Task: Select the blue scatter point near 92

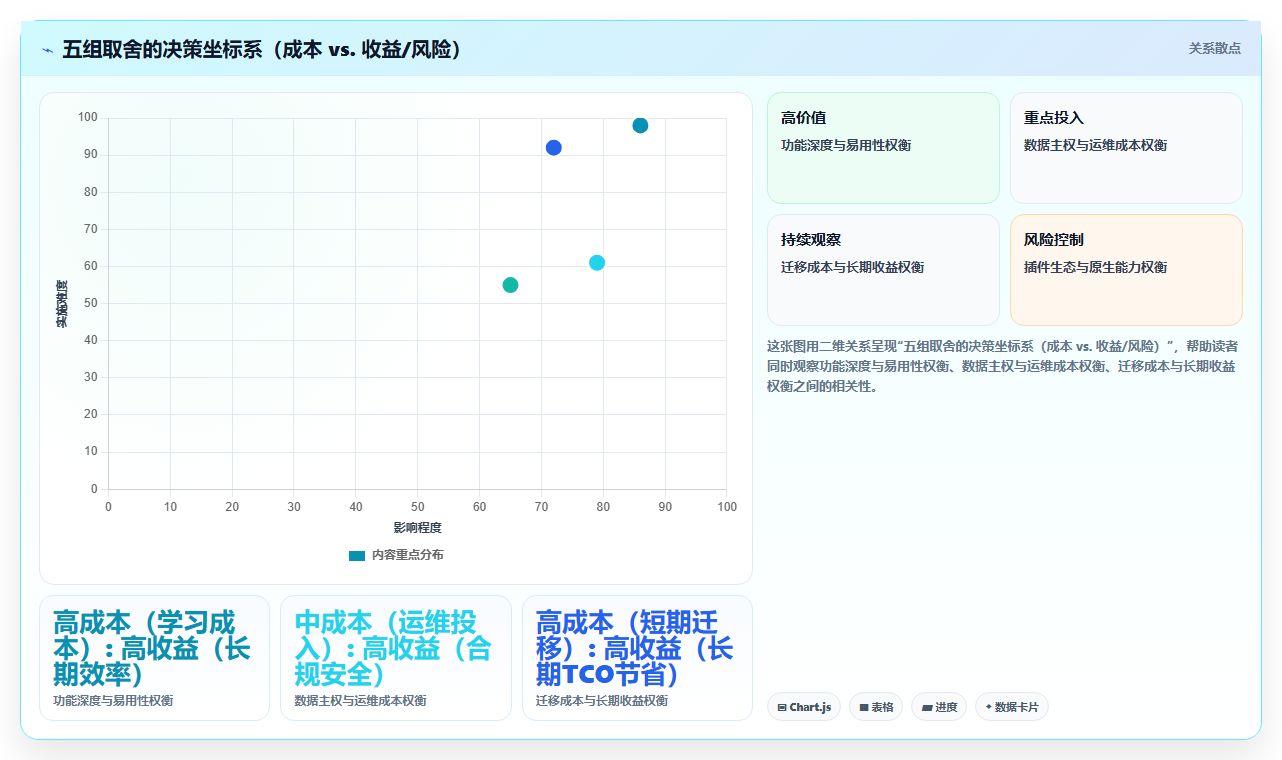Action: click(x=553, y=147)
